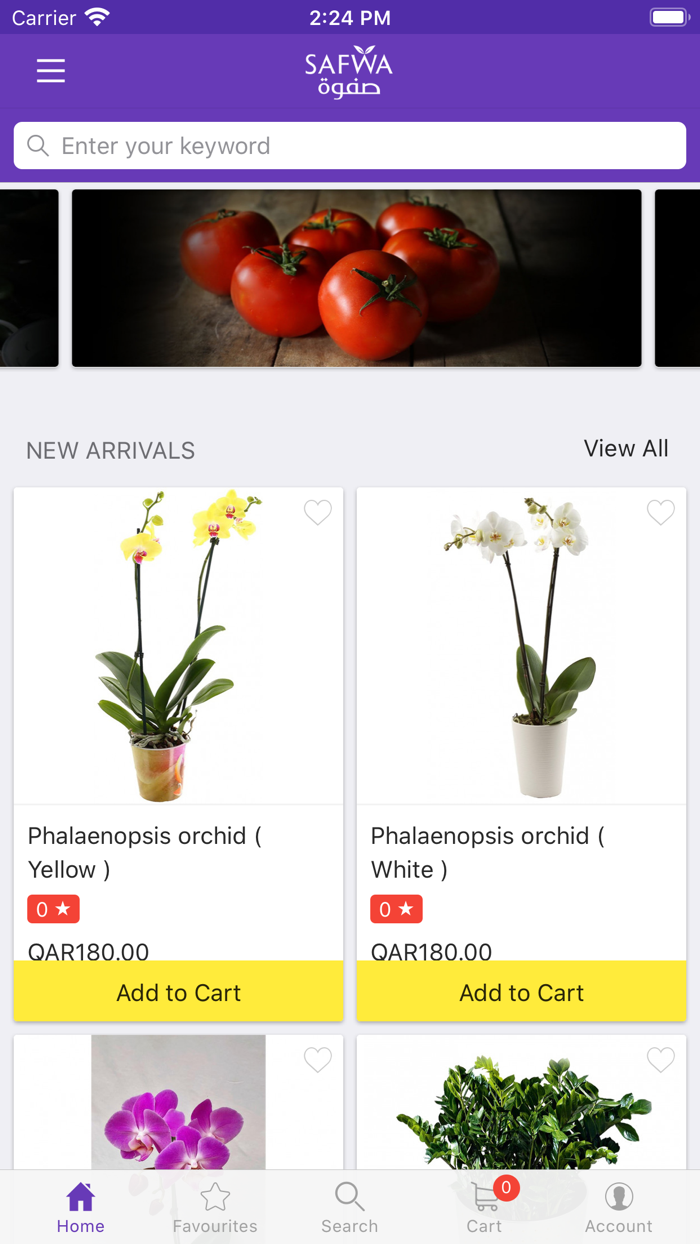Image resolution: width=700 pixels, height=1244 pixels.
Task: Open the Cart tab
Action: coord(485,1207)
